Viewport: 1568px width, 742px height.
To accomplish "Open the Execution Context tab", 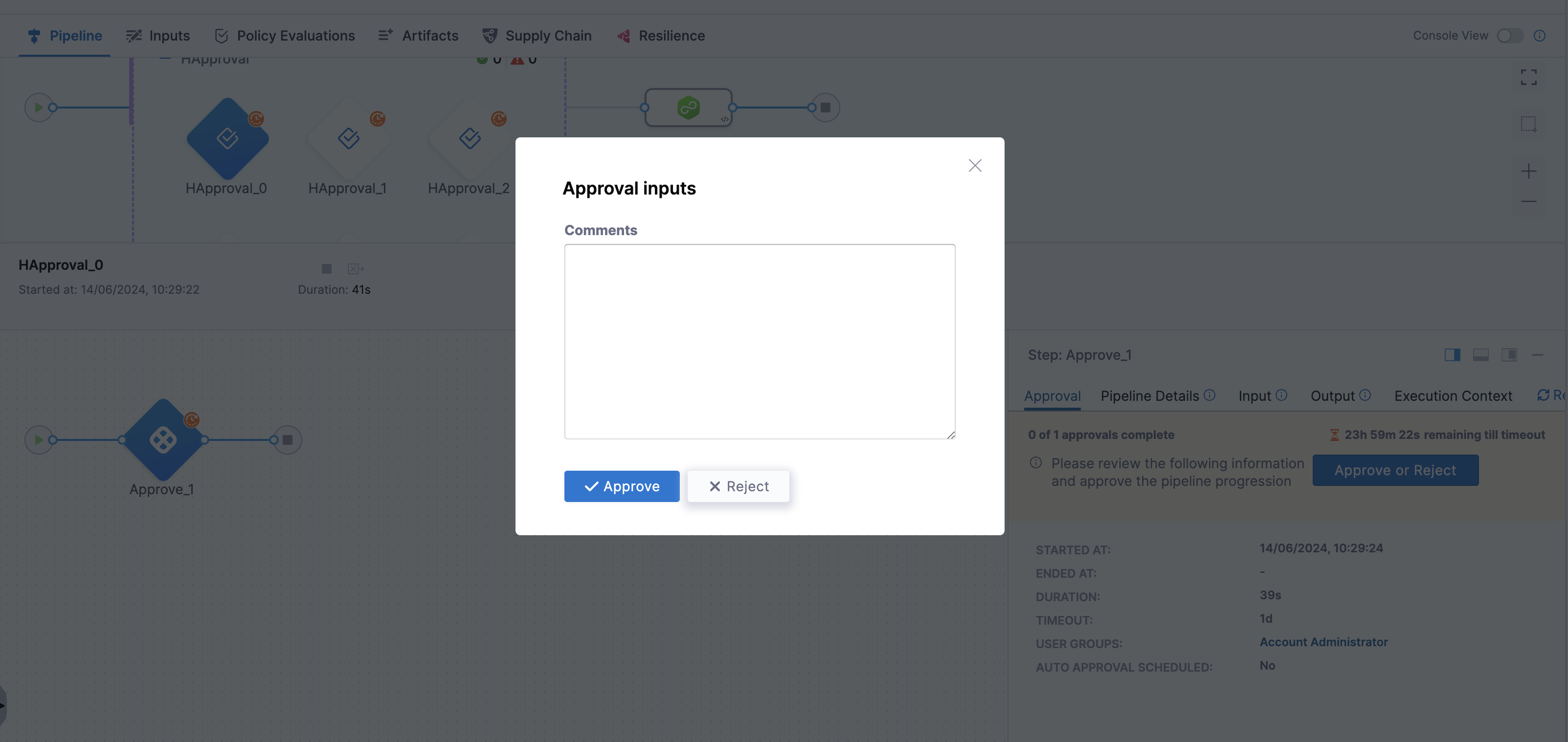I will (x=1453, y=396).
